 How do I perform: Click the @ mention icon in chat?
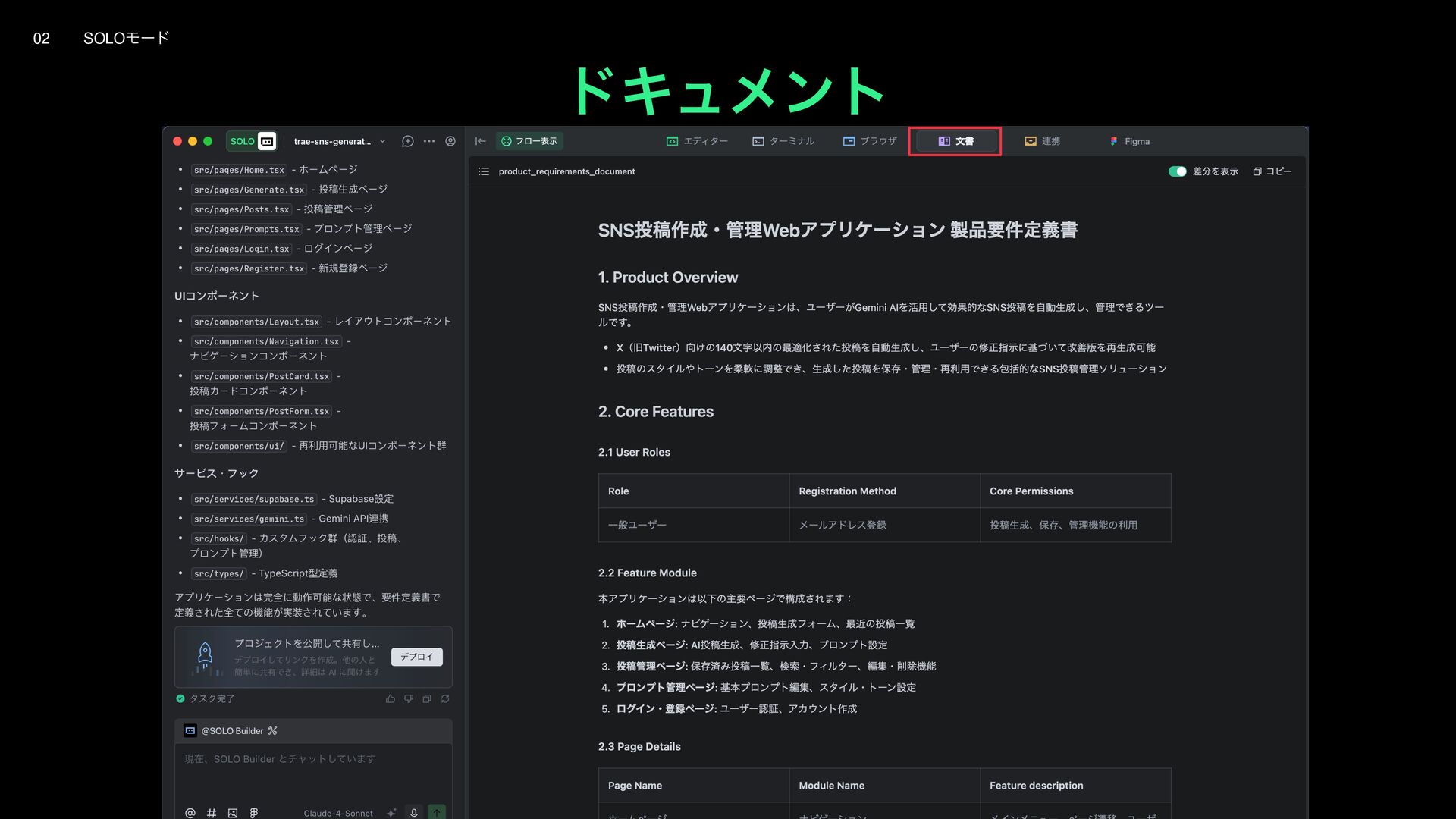tap(190, 812)
